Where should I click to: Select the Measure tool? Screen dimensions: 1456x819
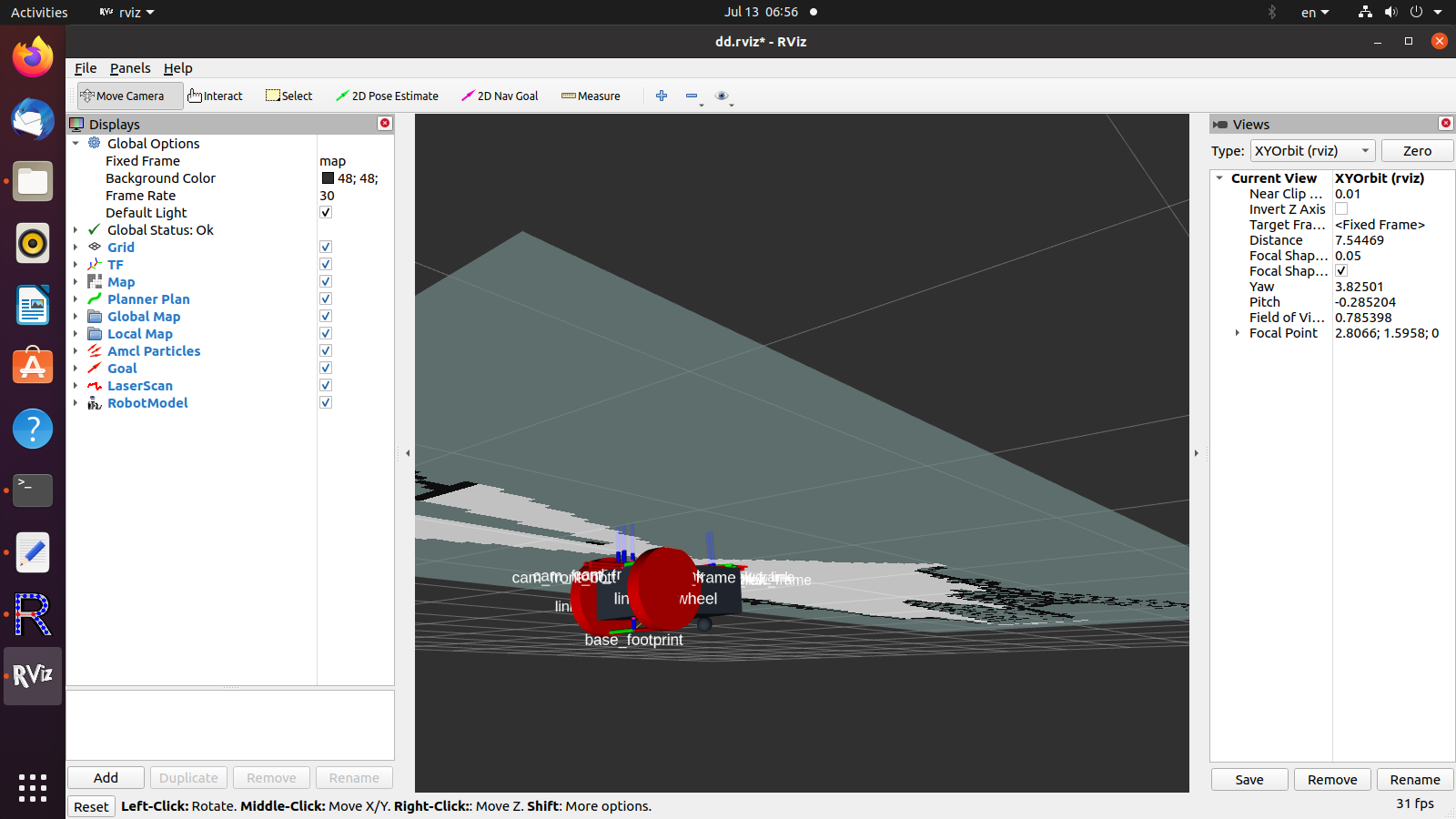591,96
